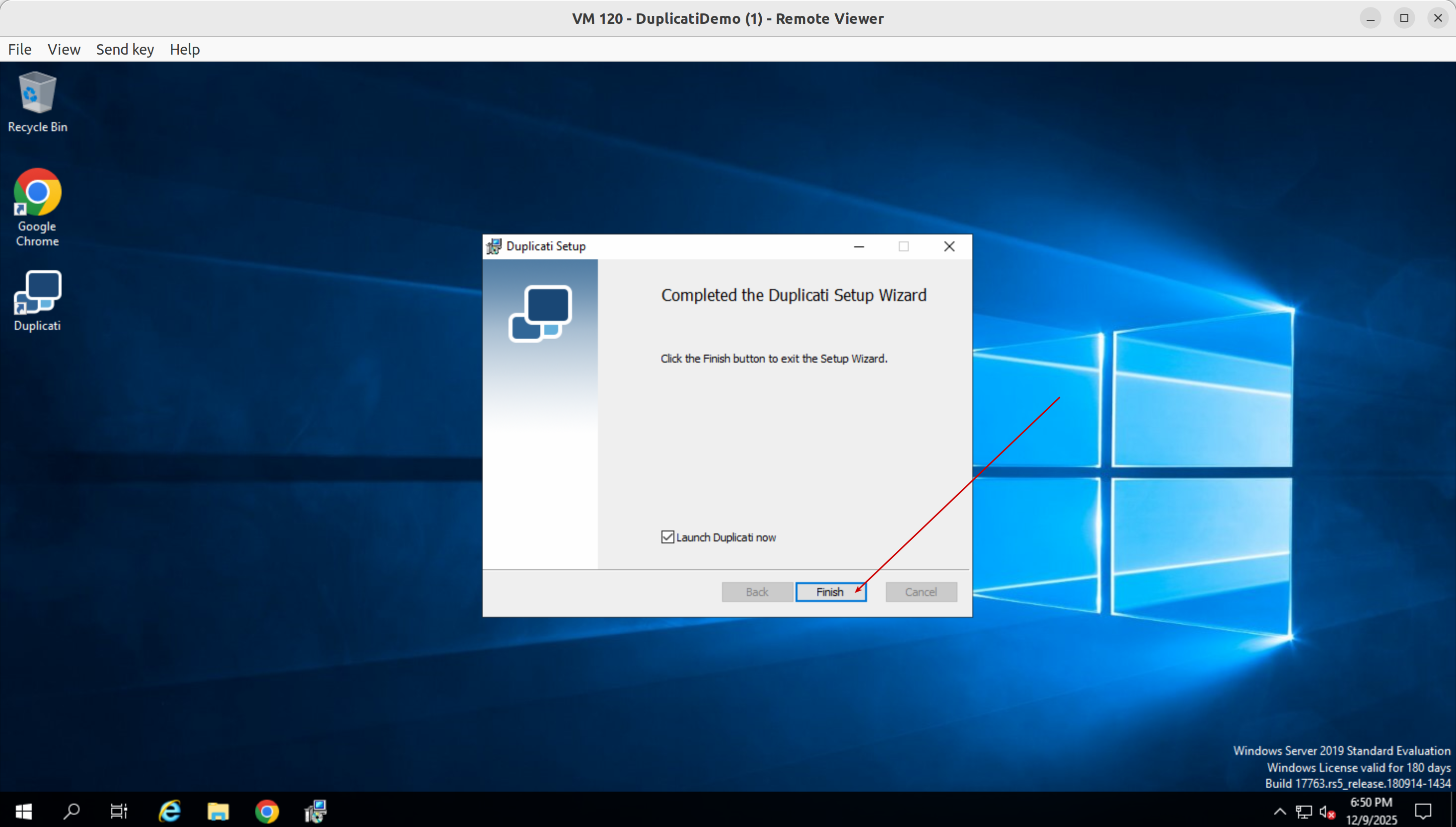Open the Send key menu

coord(125,49)
